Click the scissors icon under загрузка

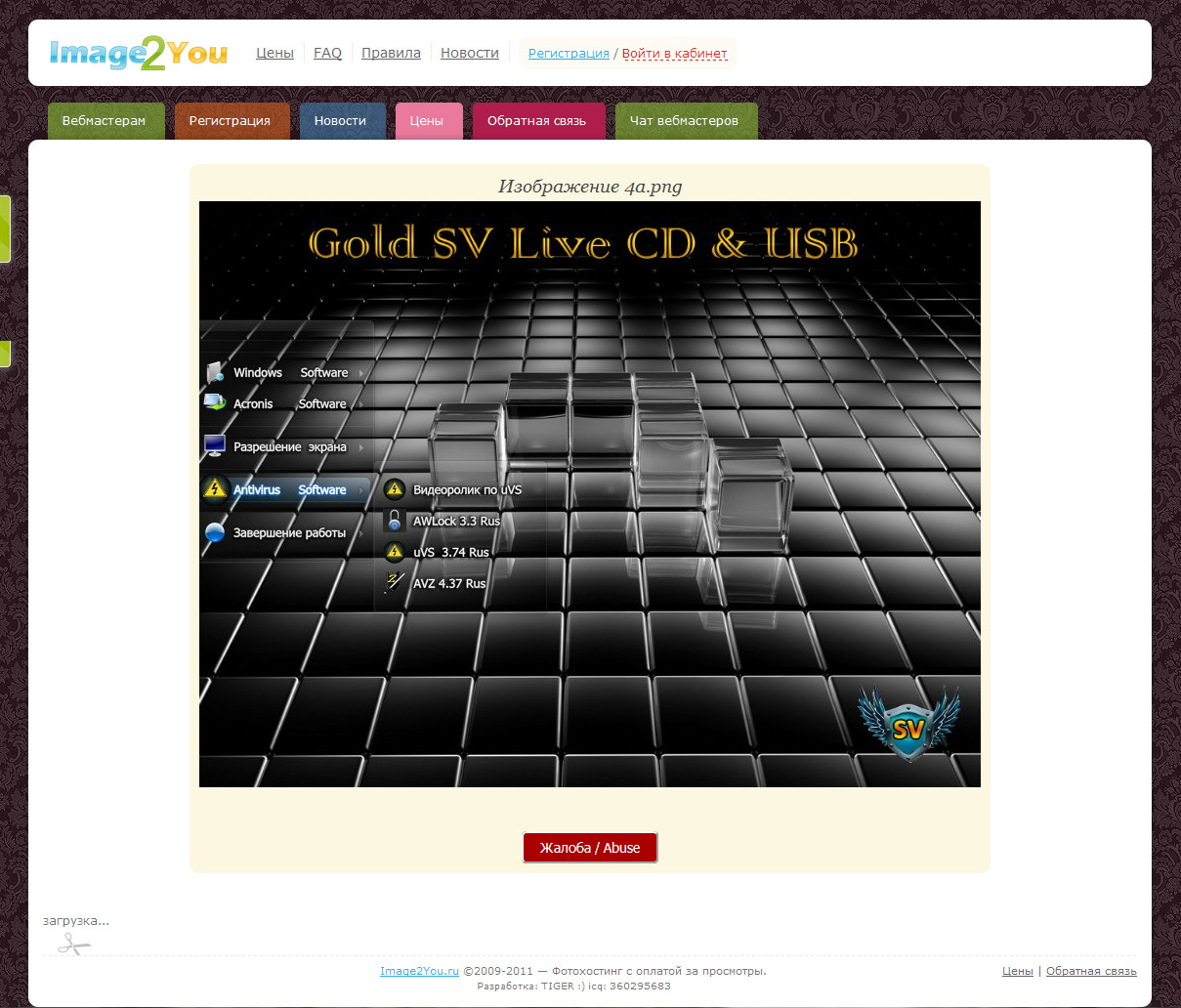coord(73,944)
